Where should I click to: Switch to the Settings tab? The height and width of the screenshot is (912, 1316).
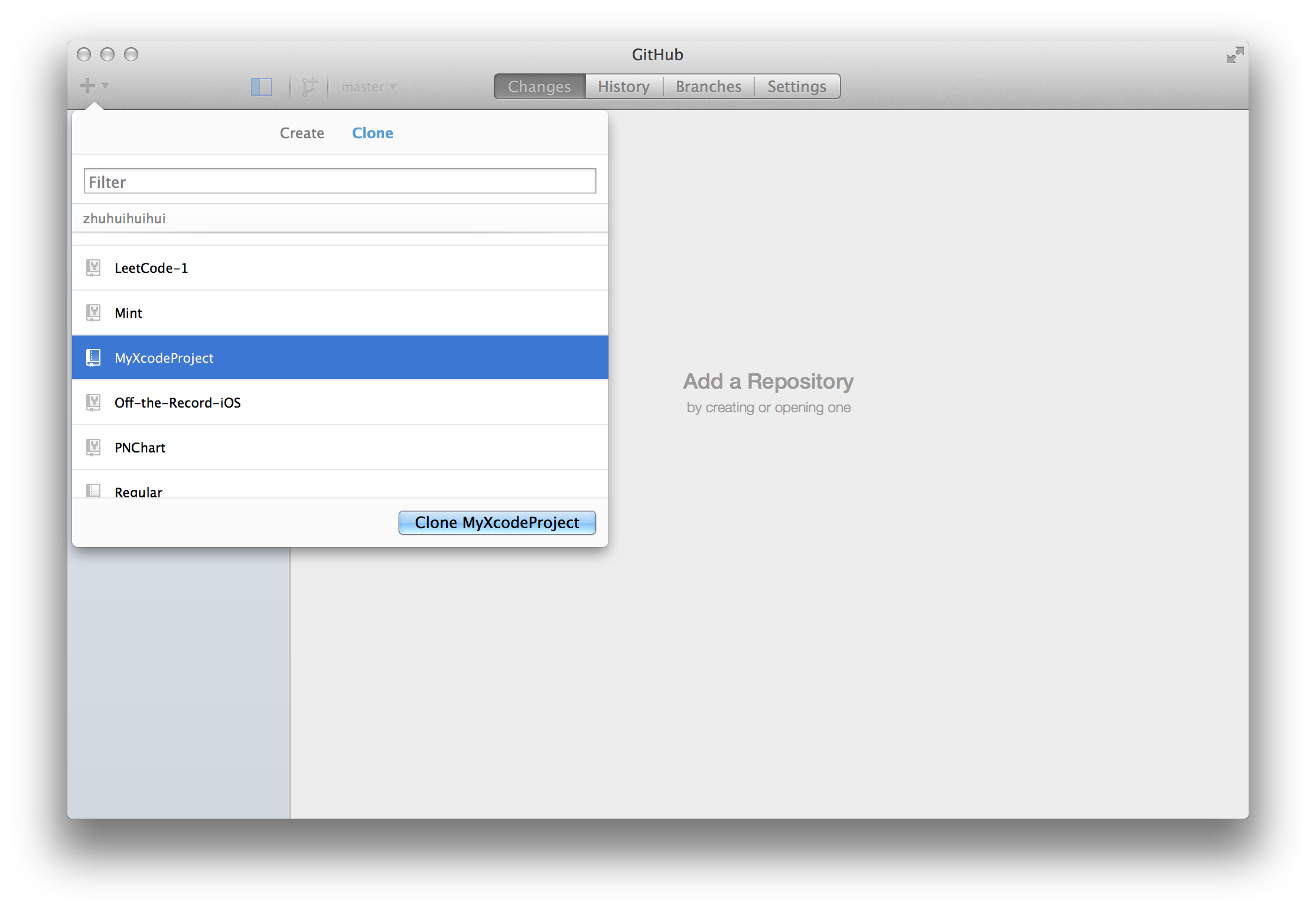[x=797, y=87]
